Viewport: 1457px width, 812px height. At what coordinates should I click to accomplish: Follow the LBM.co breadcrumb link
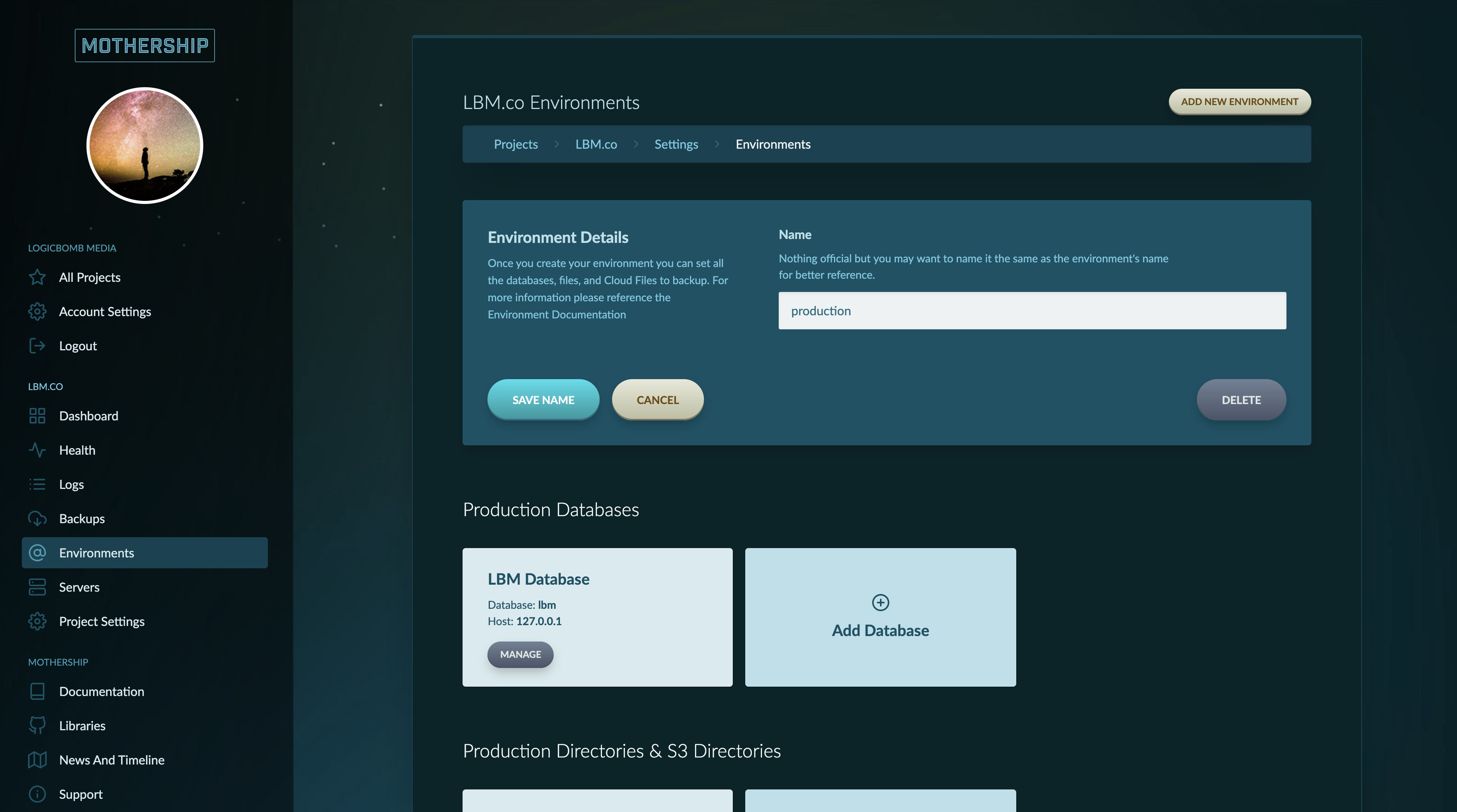coord(596,144)
